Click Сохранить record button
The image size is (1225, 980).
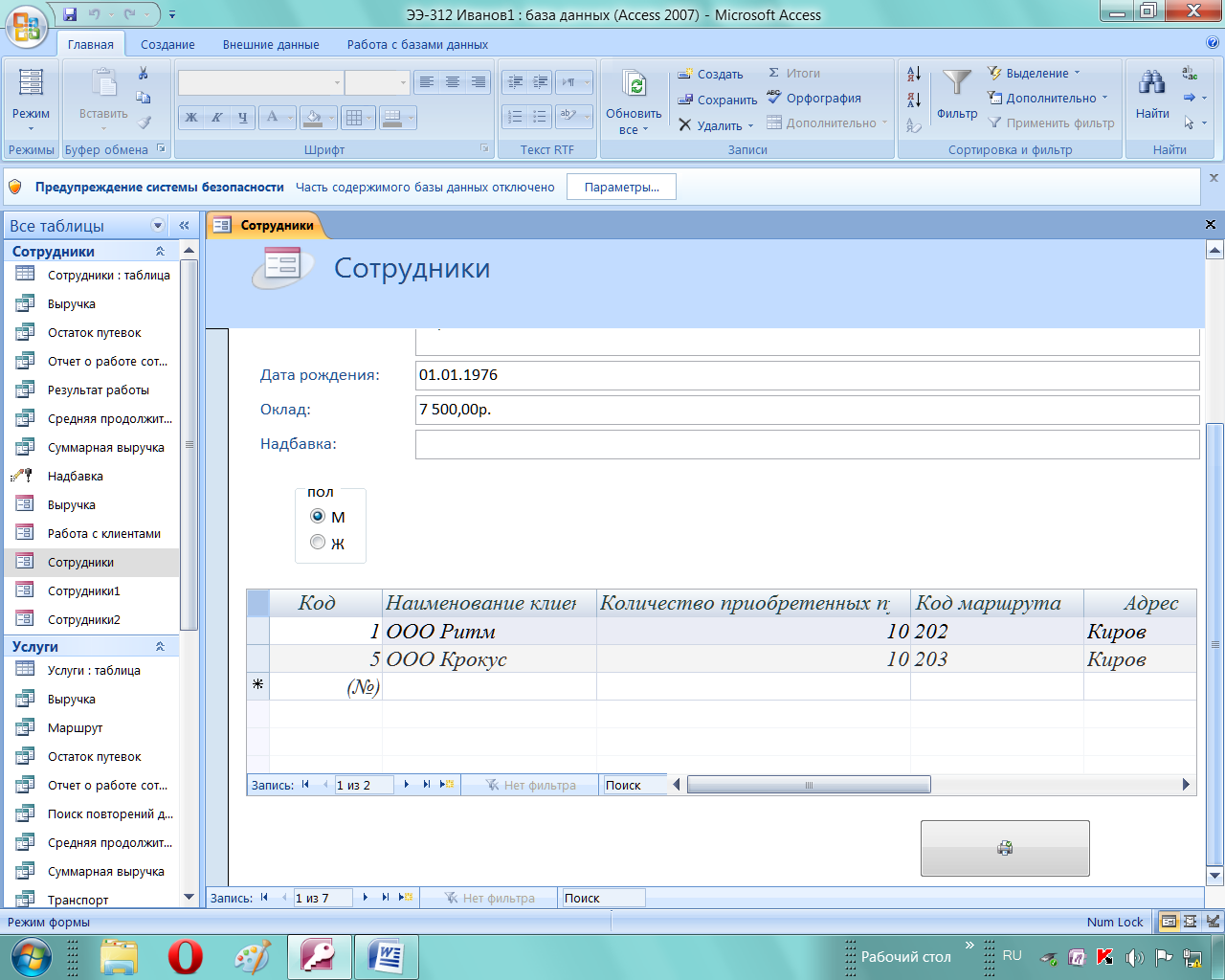click(x=718, y=100)
